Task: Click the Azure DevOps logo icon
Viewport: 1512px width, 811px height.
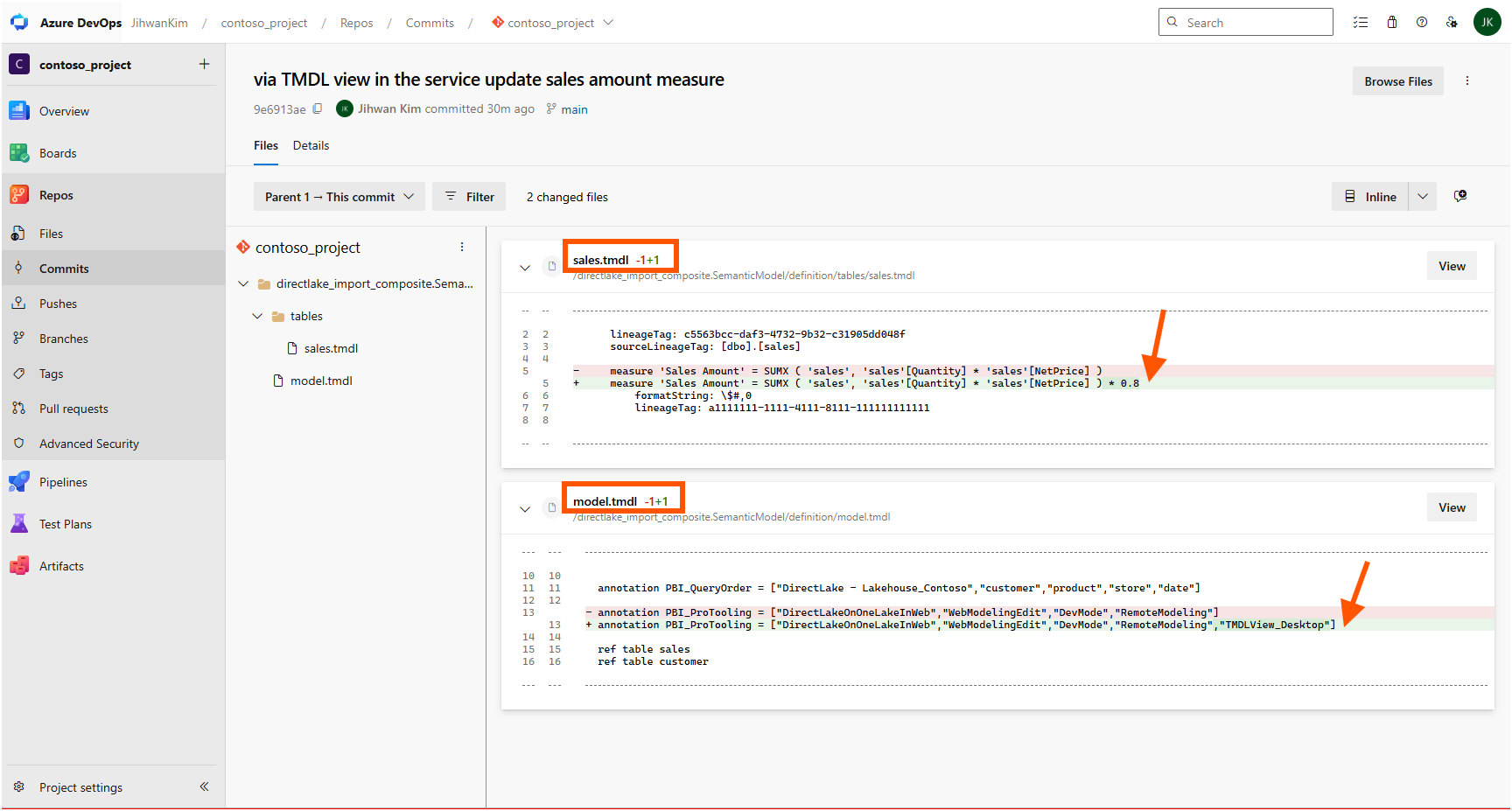Action: 19,23
